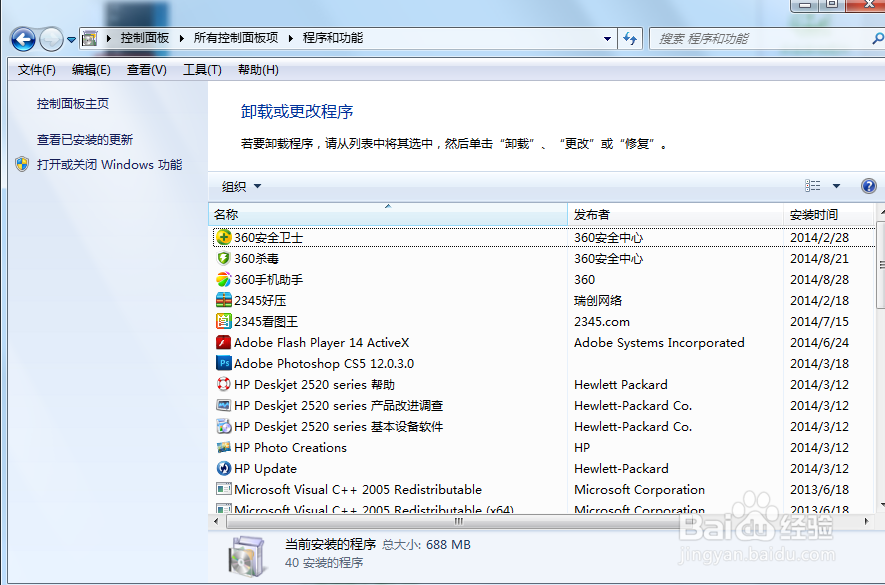Open the 帮助(H) menu

(x=258, y=69)
